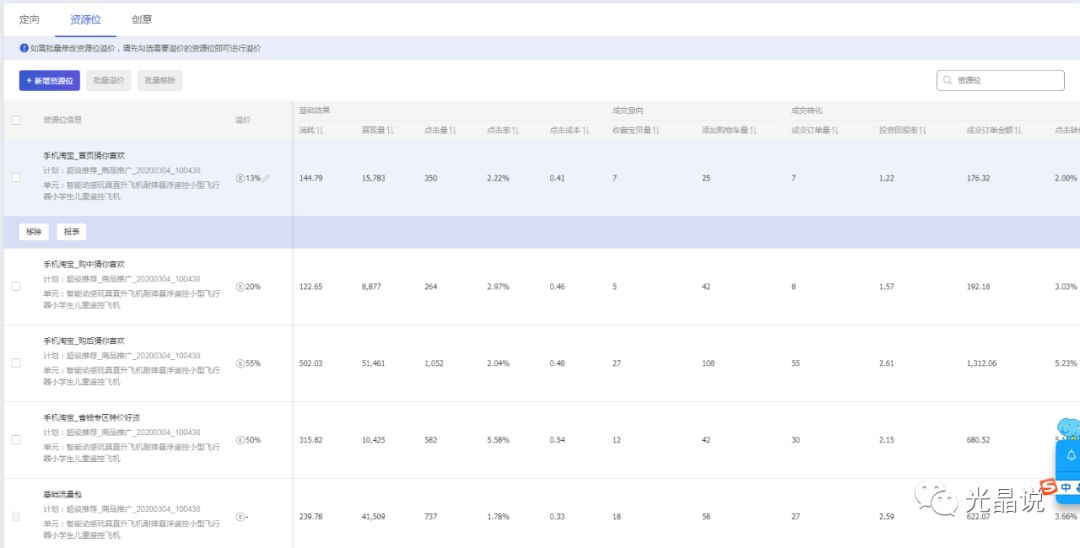Click the edit pencil next to 13% premium
Viewport: 1080px width, 548px height.
(x=266, y=178)
